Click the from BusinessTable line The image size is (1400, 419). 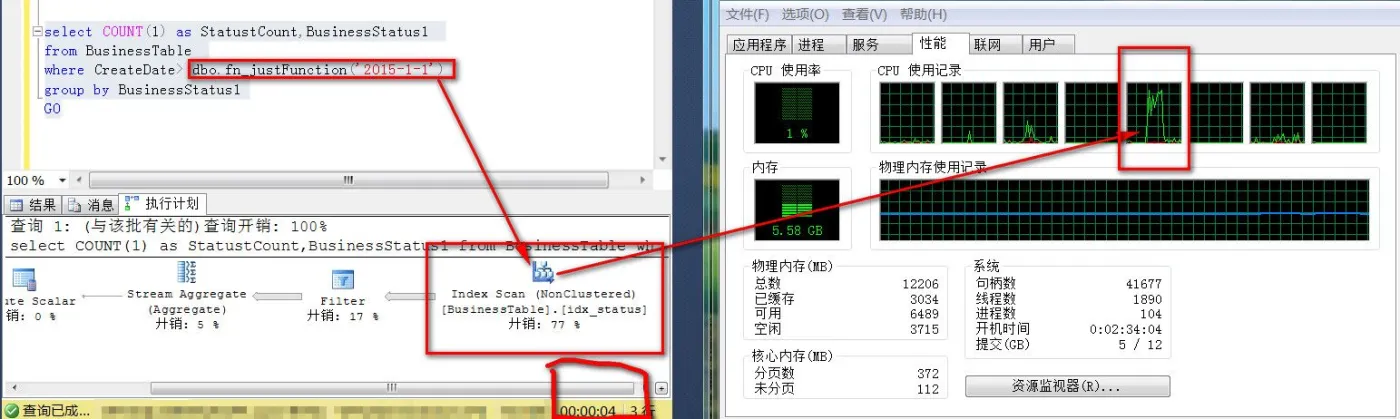tap(117, 51)
